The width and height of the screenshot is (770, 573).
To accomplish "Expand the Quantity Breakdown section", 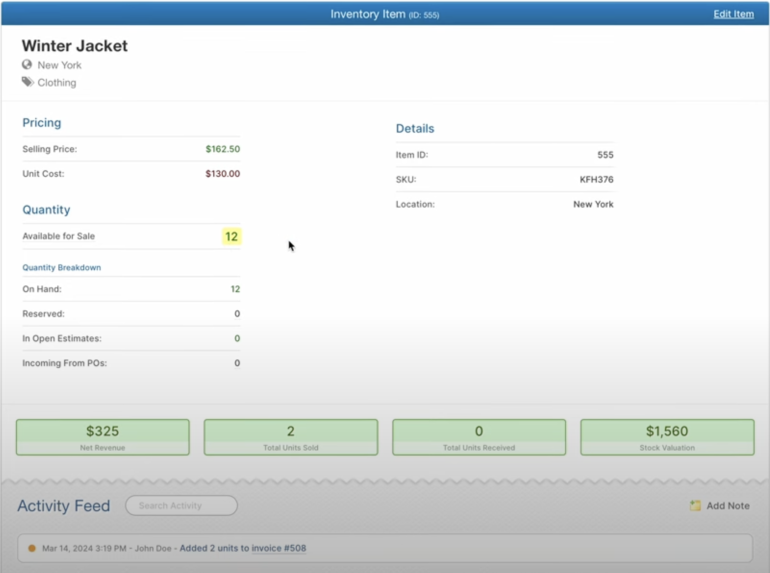I will (61, 268).
